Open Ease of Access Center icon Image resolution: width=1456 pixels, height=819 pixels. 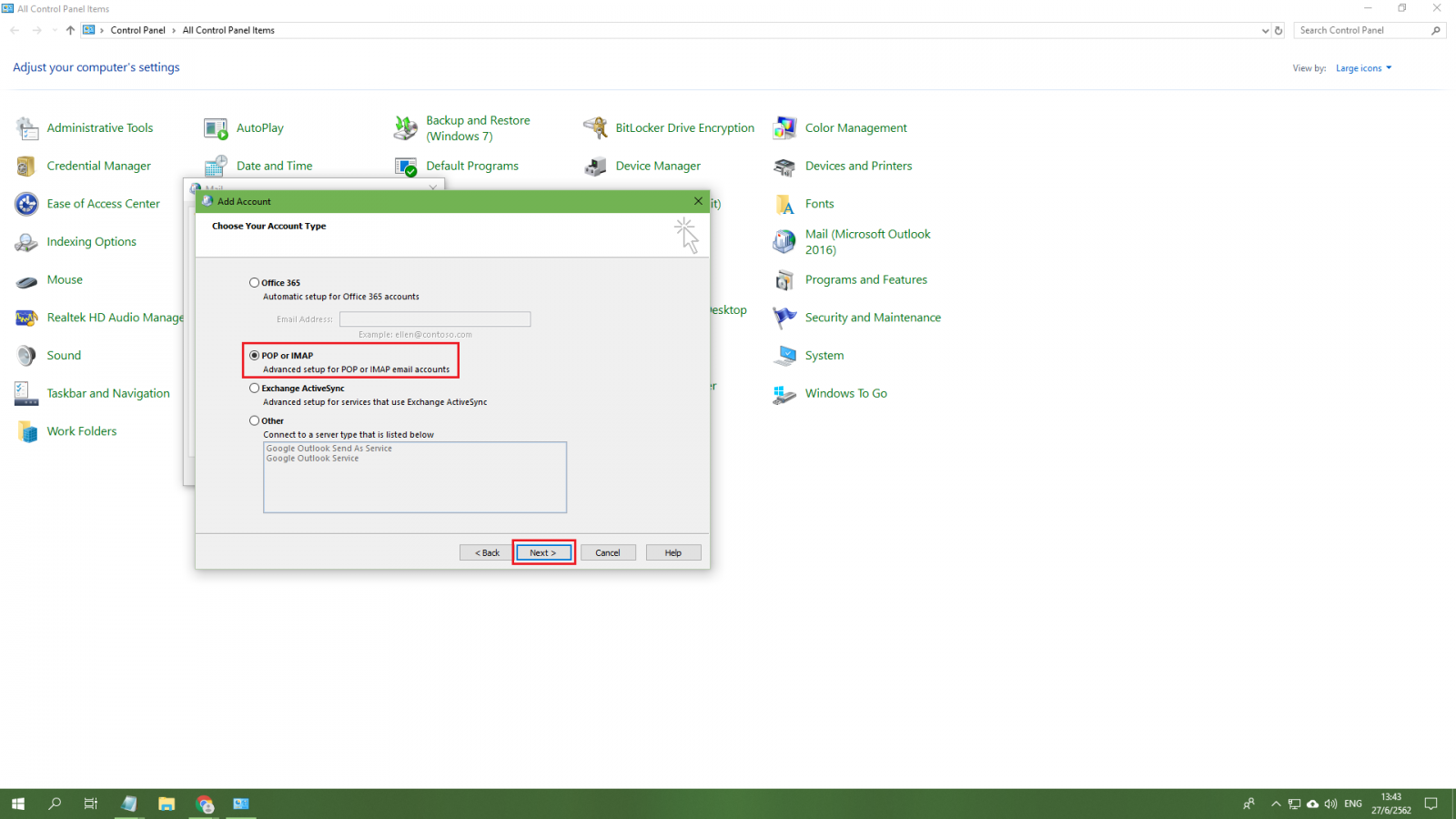point(26,204)
